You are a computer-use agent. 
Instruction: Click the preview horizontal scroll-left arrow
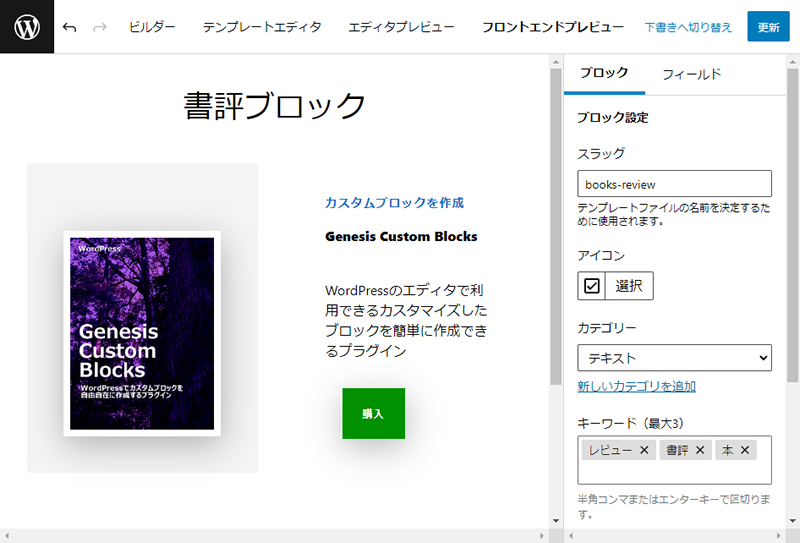coord(7,536)
